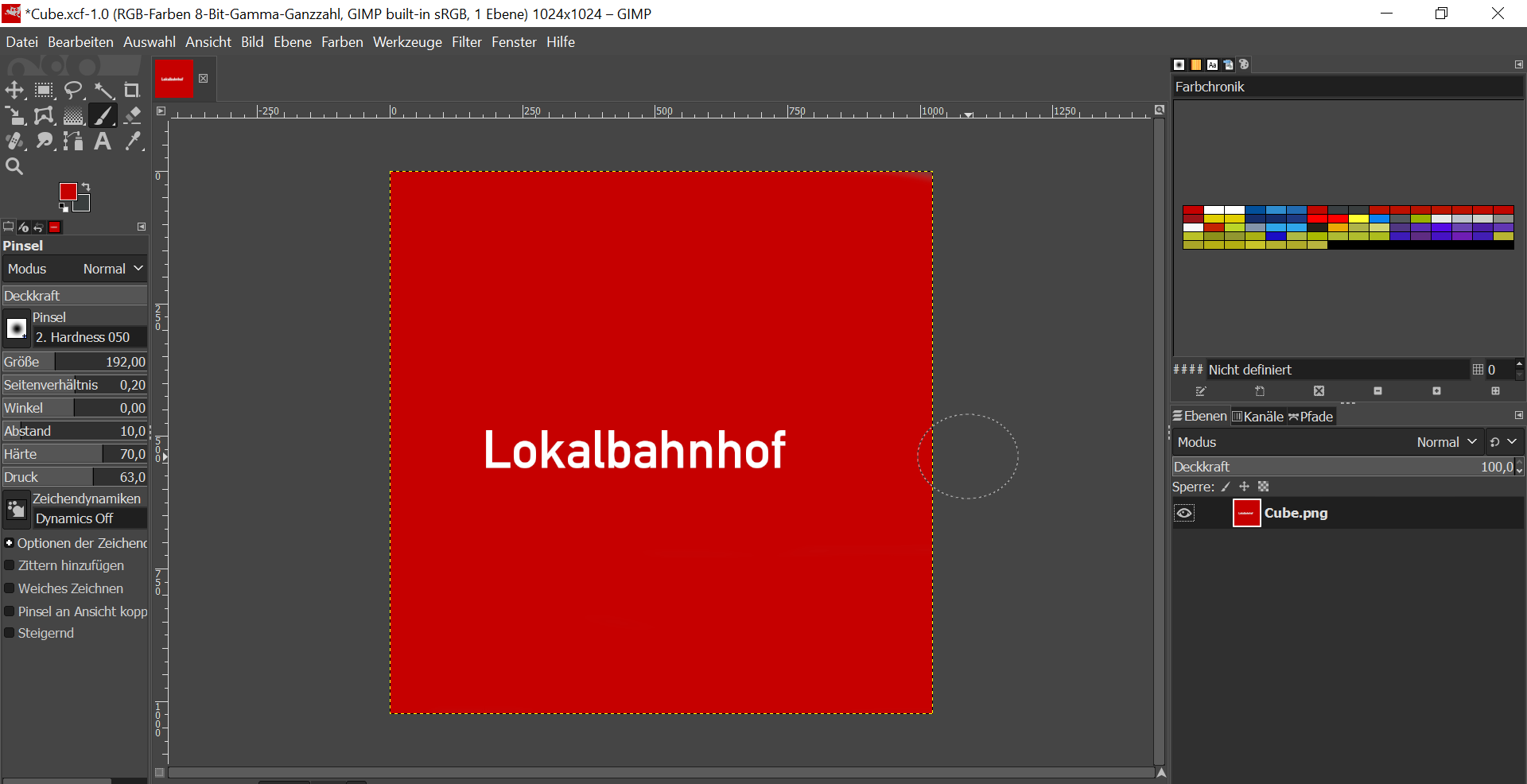The height and width of the screenshot is (784, 1527).
Task: Select the Text tool
Action: pos(103,142)
